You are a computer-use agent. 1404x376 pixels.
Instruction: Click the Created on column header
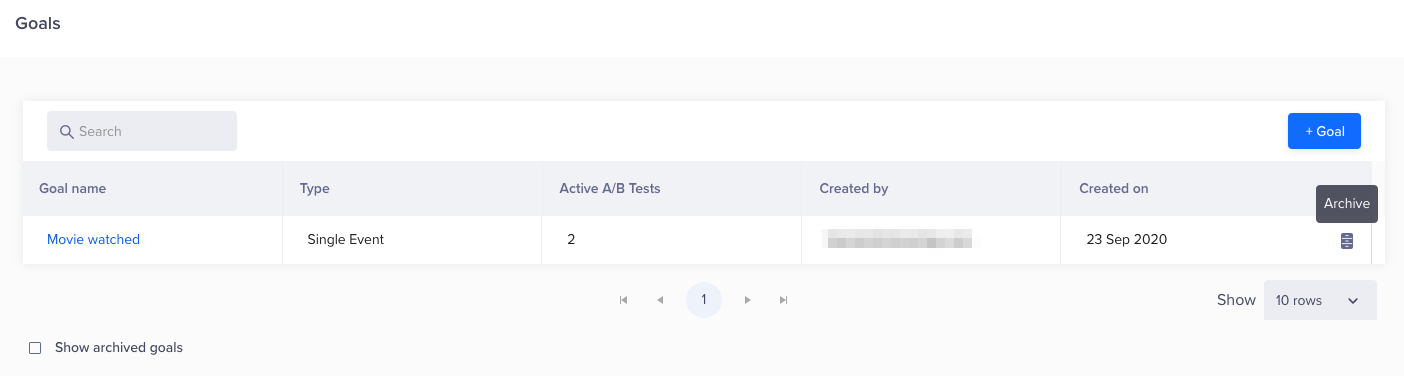click(1113, 188)
